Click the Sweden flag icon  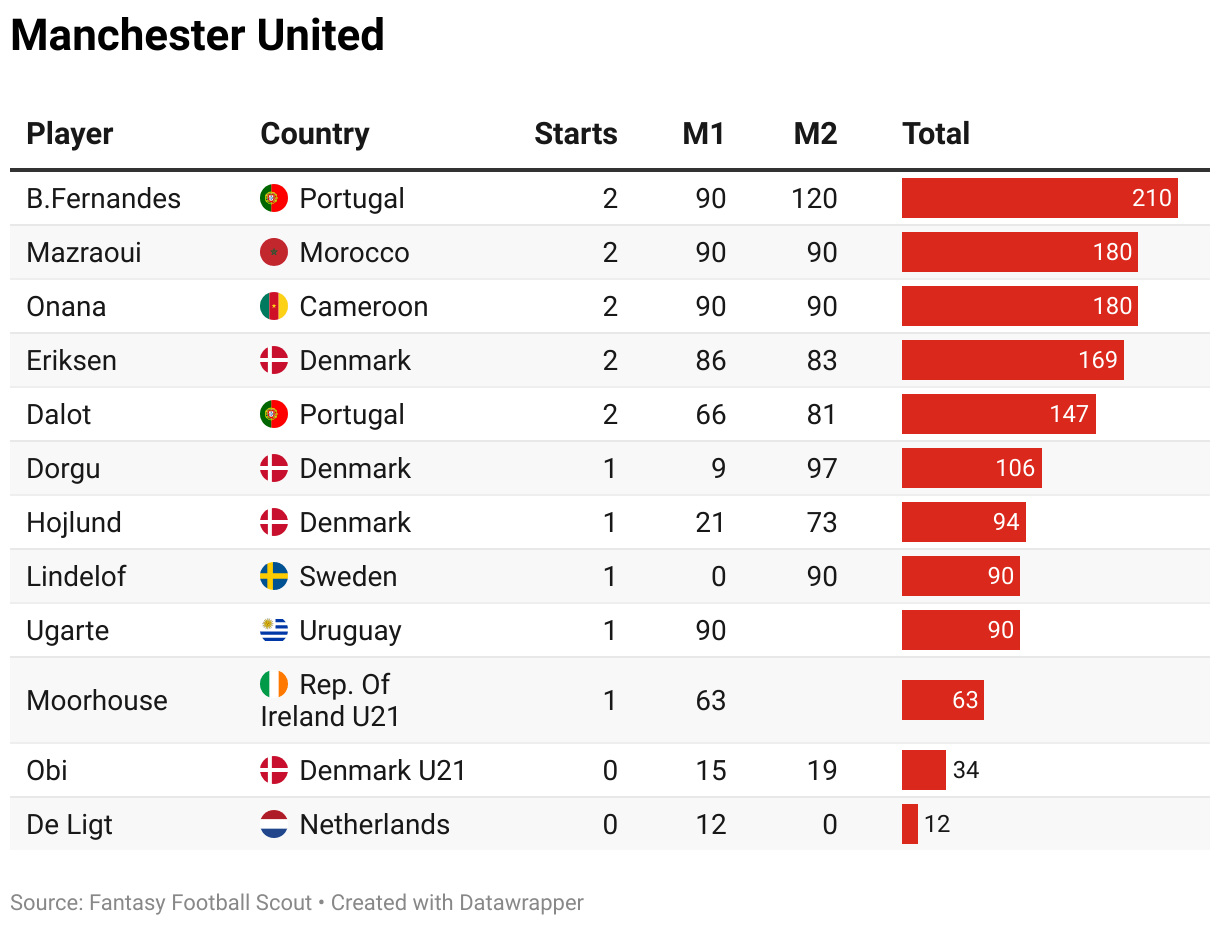274,576
